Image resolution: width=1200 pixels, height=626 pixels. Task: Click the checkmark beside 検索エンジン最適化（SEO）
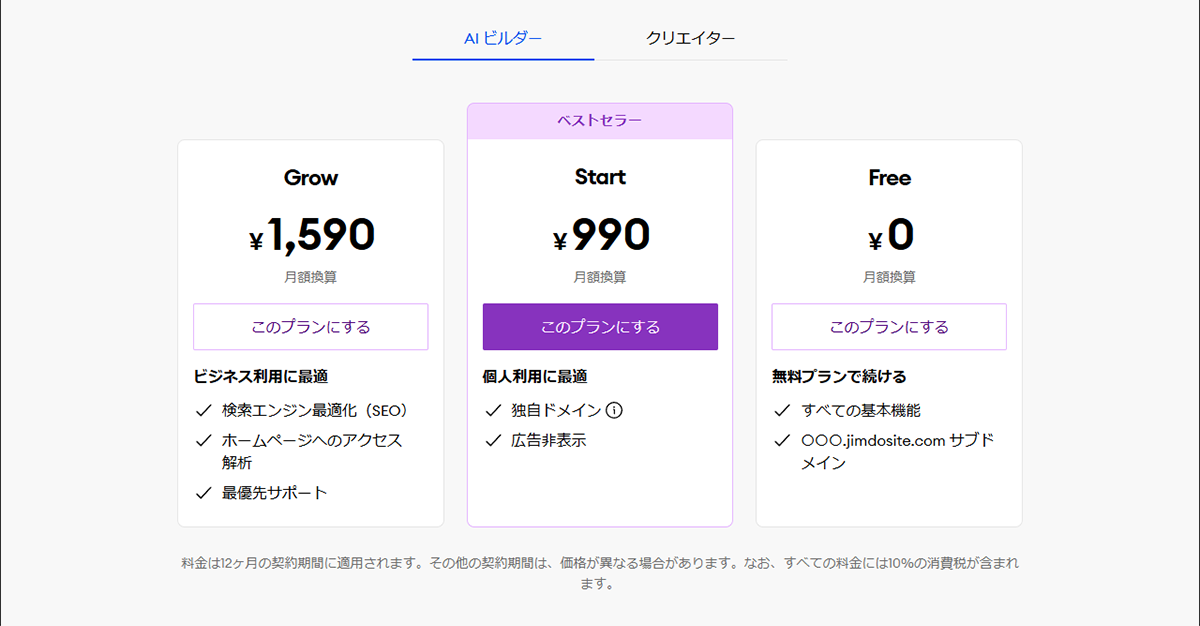click(201, 409)
